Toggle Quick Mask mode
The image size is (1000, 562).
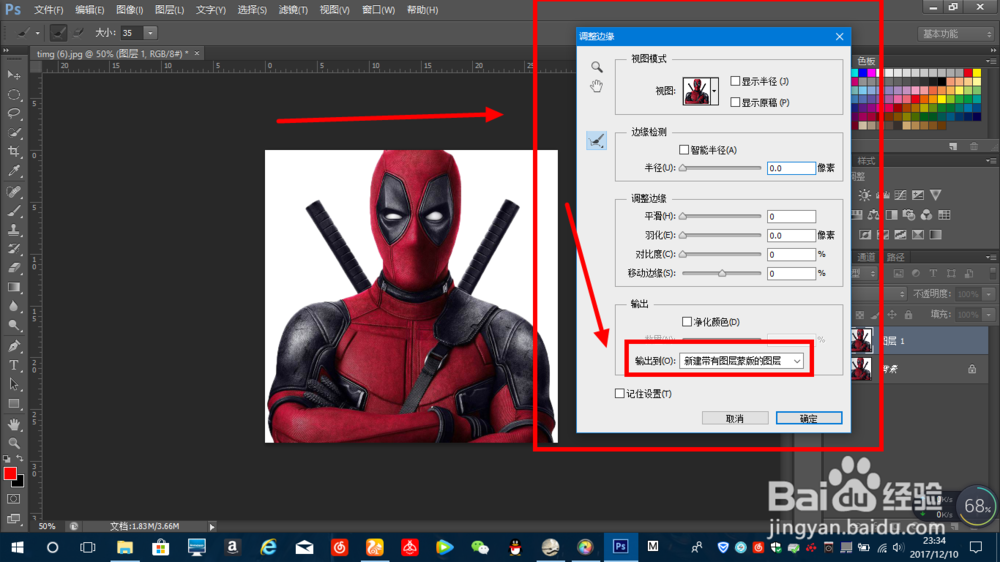point(13,499)
